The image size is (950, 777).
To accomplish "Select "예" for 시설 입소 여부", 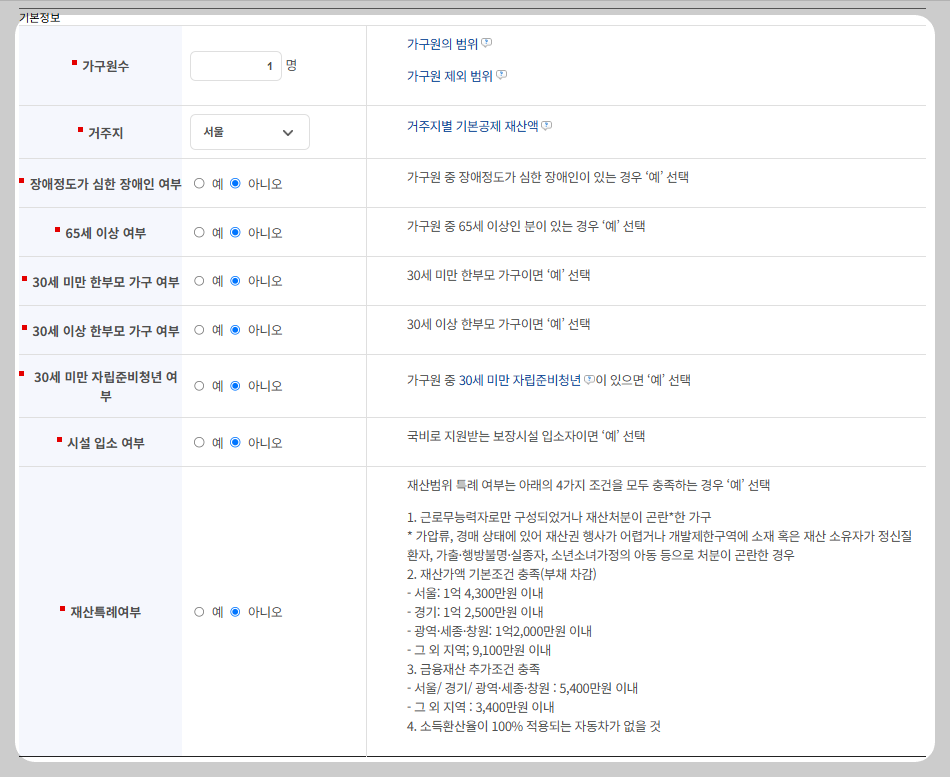I will pyautogui.click(x=198, y=441).
